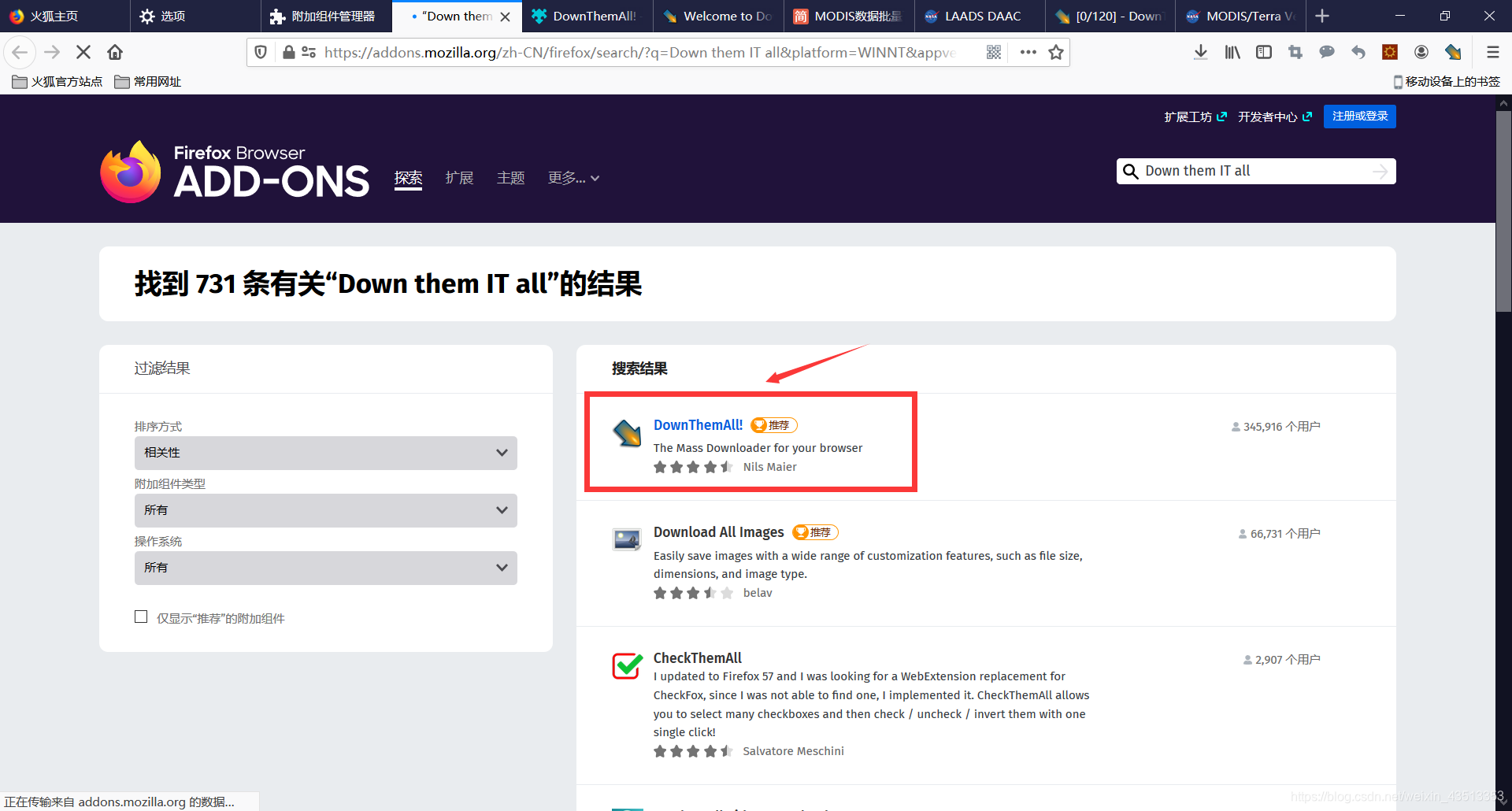1512x811 pixels.
Task: Click the forward navigation arrow
Action: coord(52,52)
